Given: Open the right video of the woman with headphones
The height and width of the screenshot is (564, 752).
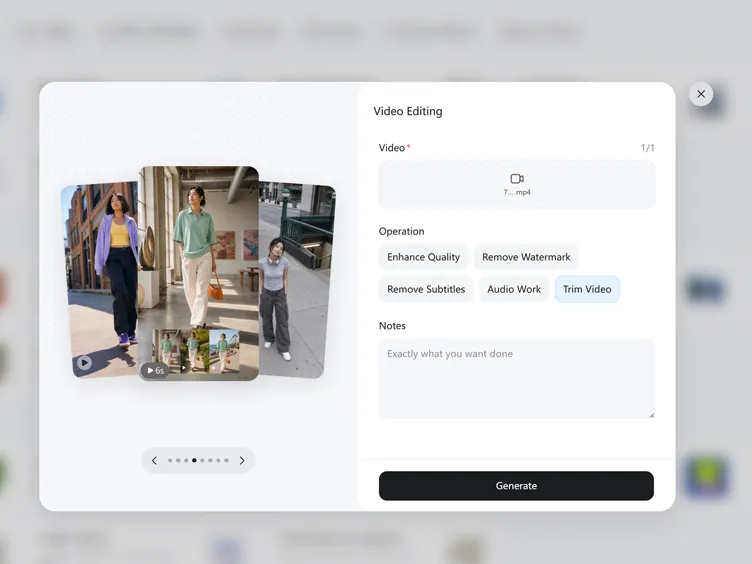Looking at the screenshot, I should point(296,281).
